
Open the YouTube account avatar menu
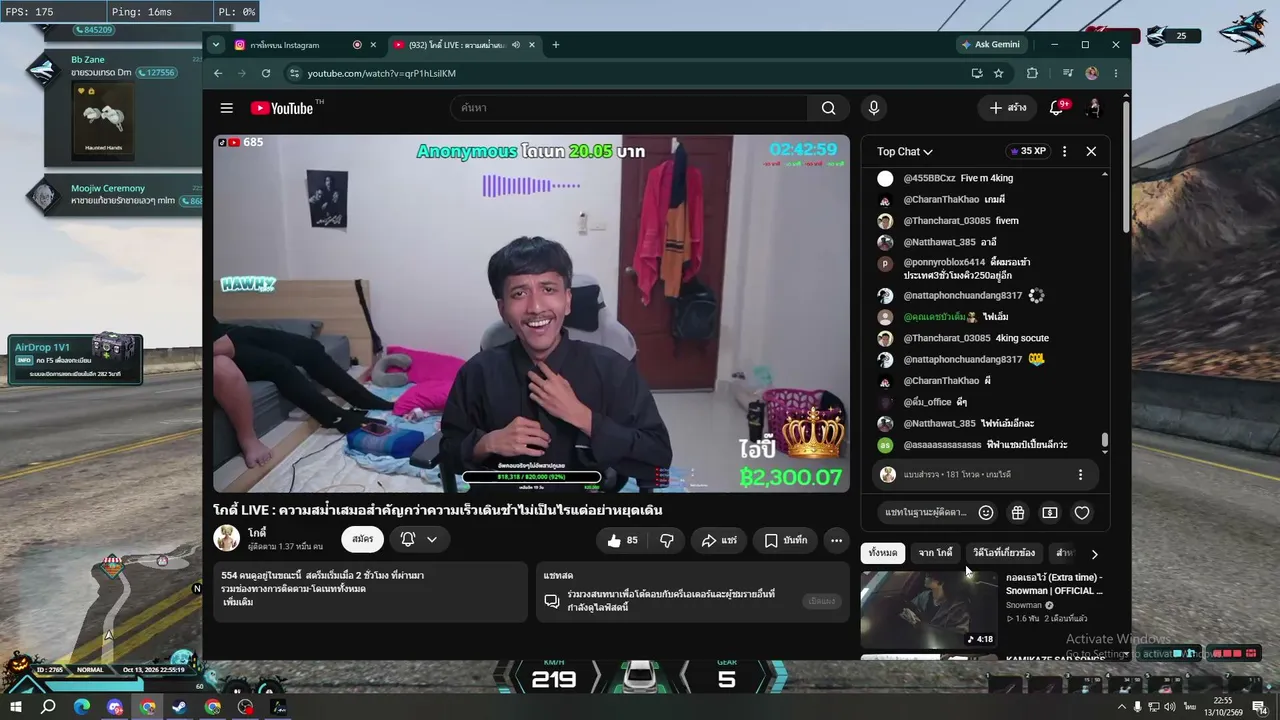point(1094,108)
